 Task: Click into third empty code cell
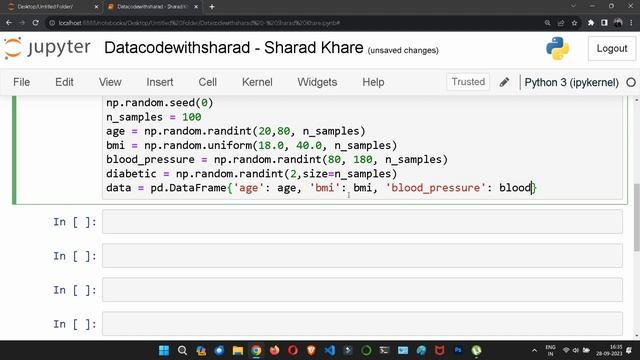362,290
